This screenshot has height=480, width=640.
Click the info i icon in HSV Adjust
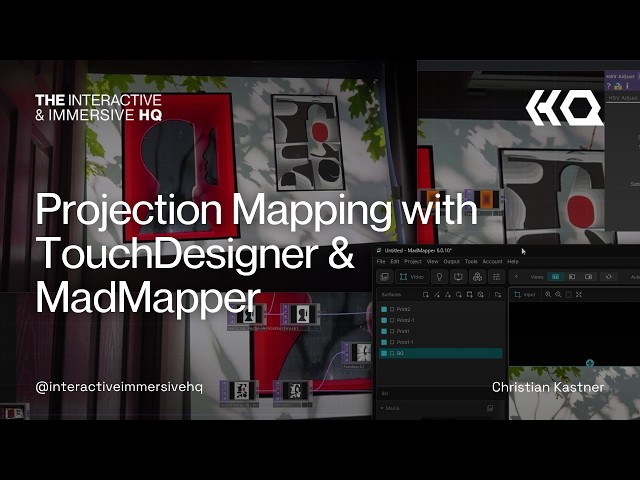[627, 86]
